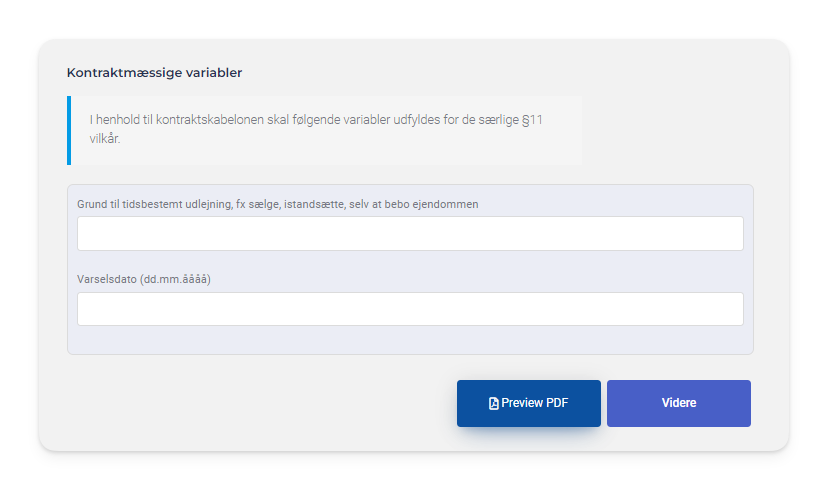
Task: Click the light blue form panel background
Action: 410,341
